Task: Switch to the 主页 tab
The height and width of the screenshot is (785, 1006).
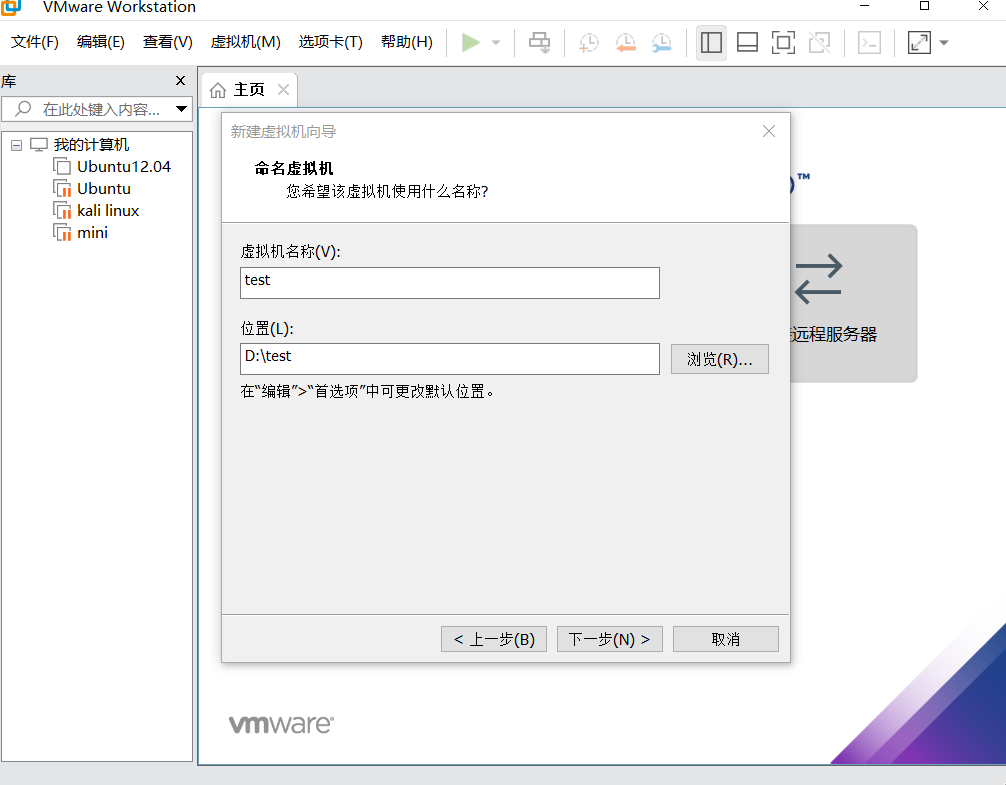Action: pyautogui.click(x=248, y=89)
